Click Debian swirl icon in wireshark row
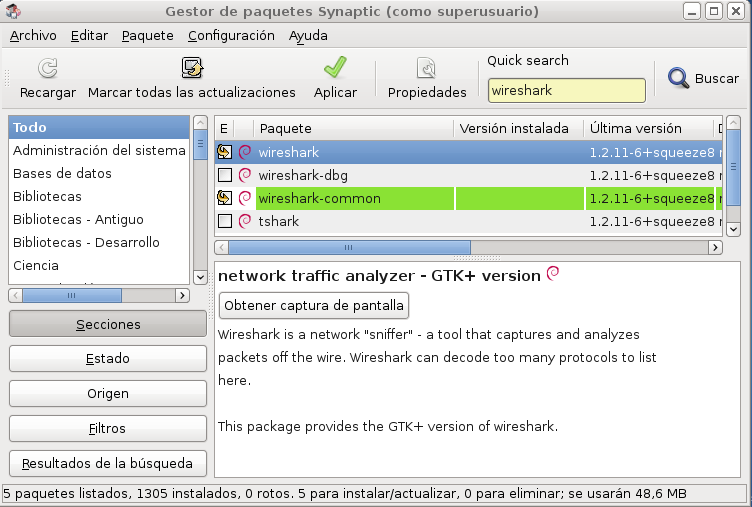 coord(245,152)
